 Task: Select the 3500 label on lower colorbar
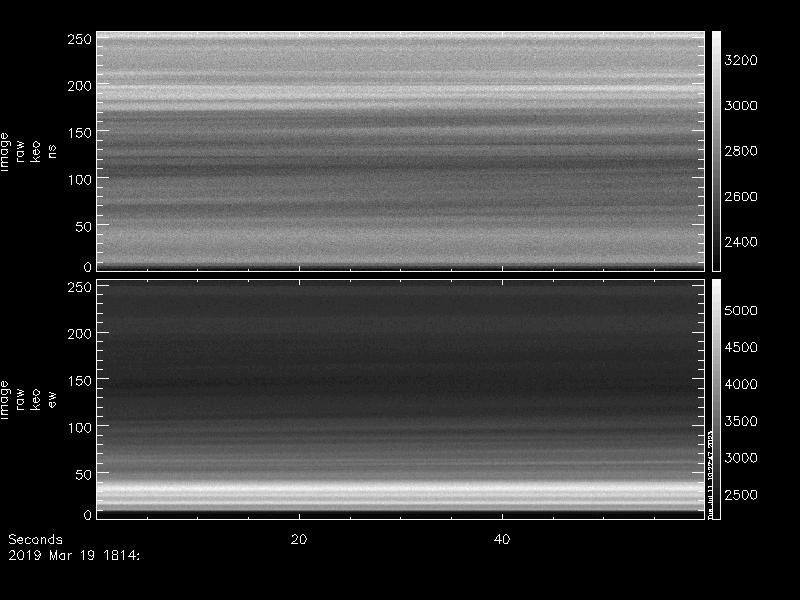[x=741, y=421]
